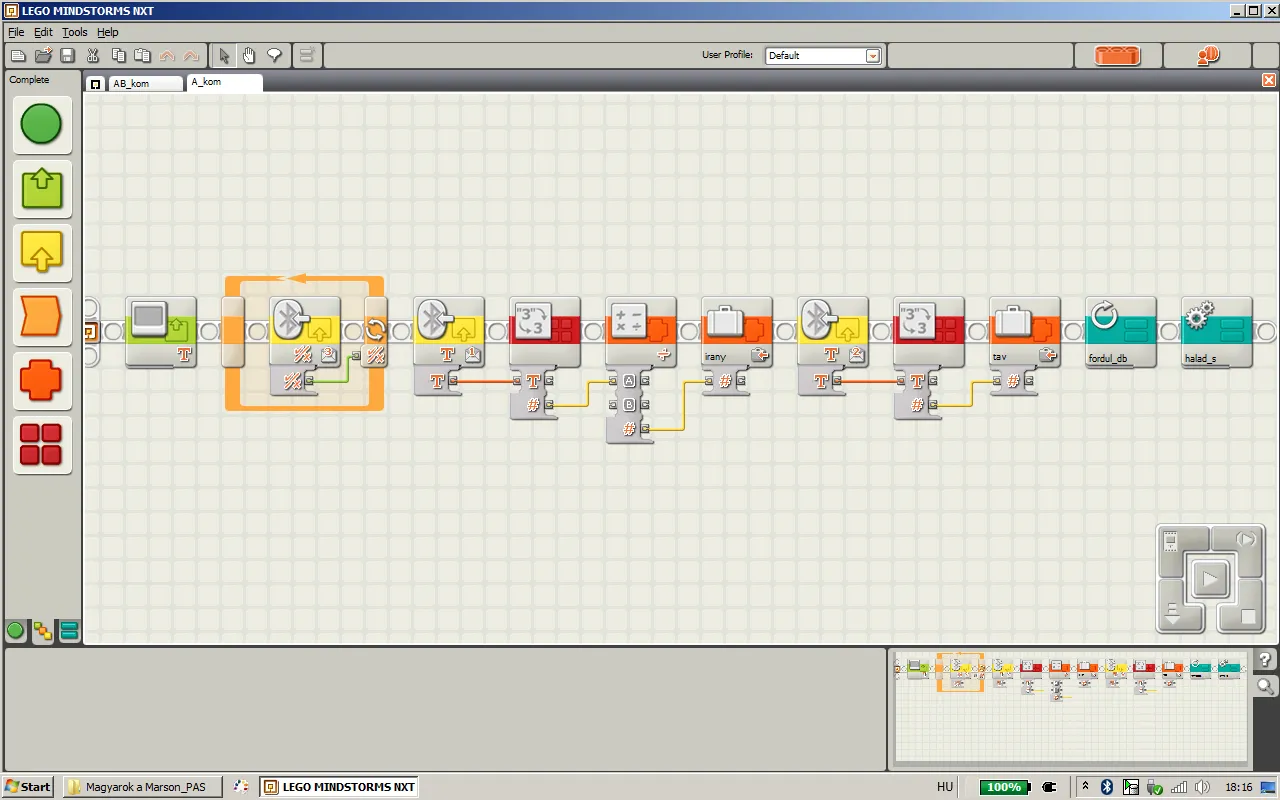
Task: Select the Math block
Action: 641,331
